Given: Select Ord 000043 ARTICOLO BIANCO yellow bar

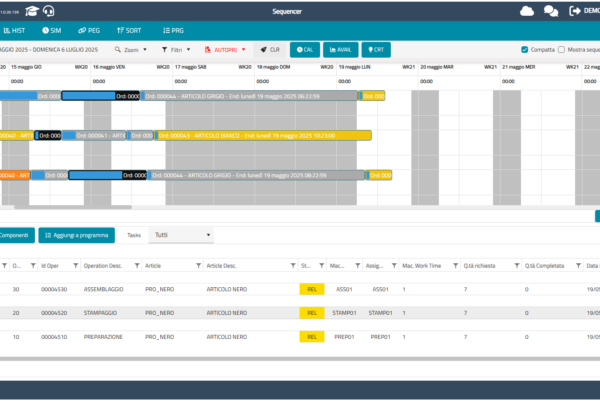Looking at the screenshot, I should point(262,135).
